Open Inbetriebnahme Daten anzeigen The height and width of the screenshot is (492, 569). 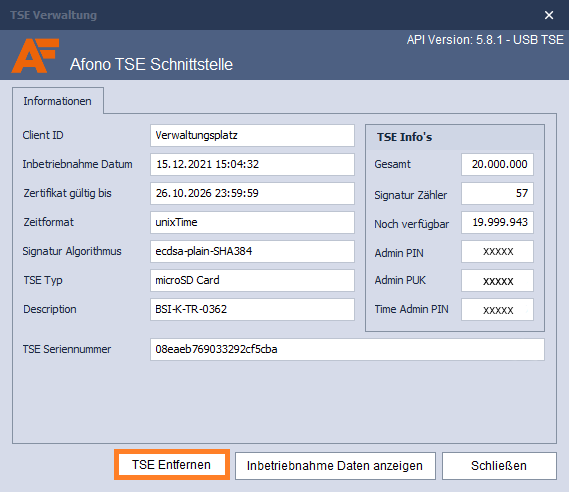(x=335, y=466)
